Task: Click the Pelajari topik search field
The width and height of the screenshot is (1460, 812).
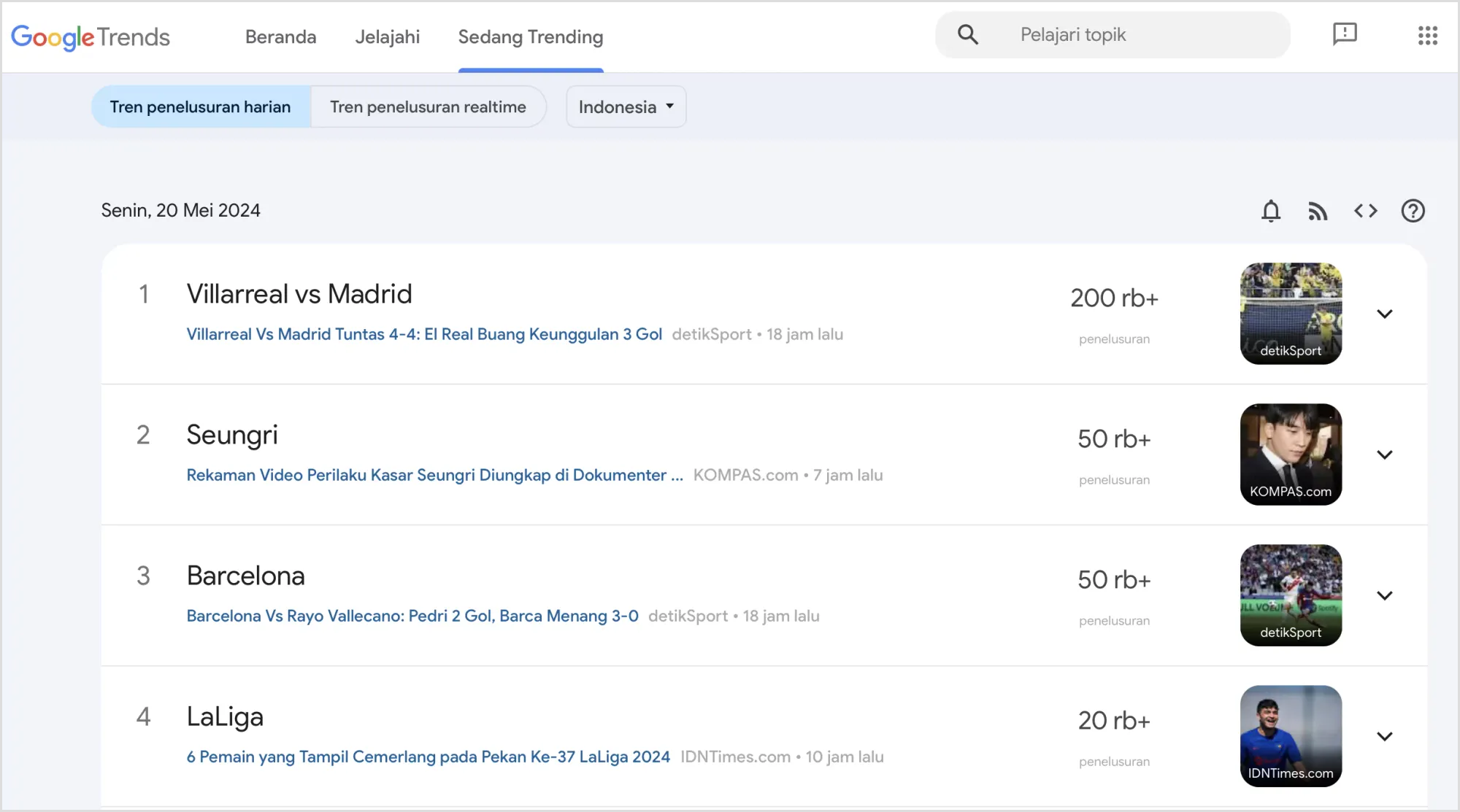Action: click(1113, 34)
